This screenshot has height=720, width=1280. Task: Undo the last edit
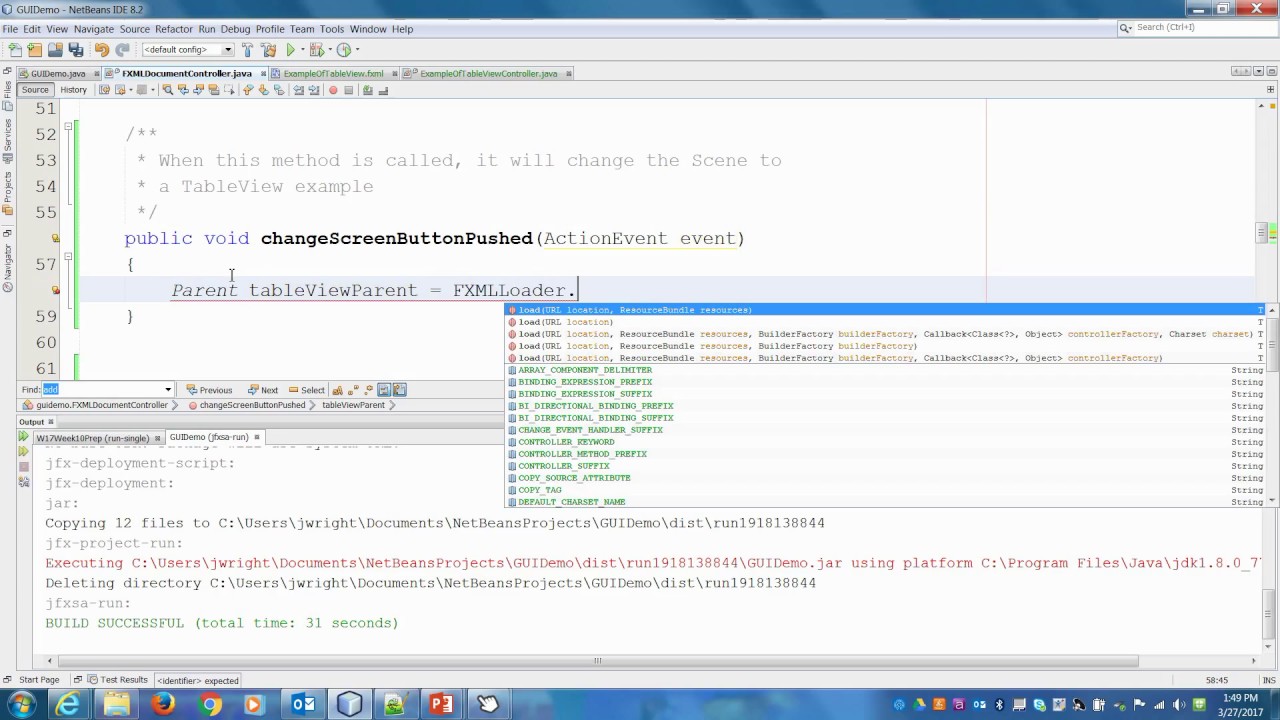tap(101, 50)
